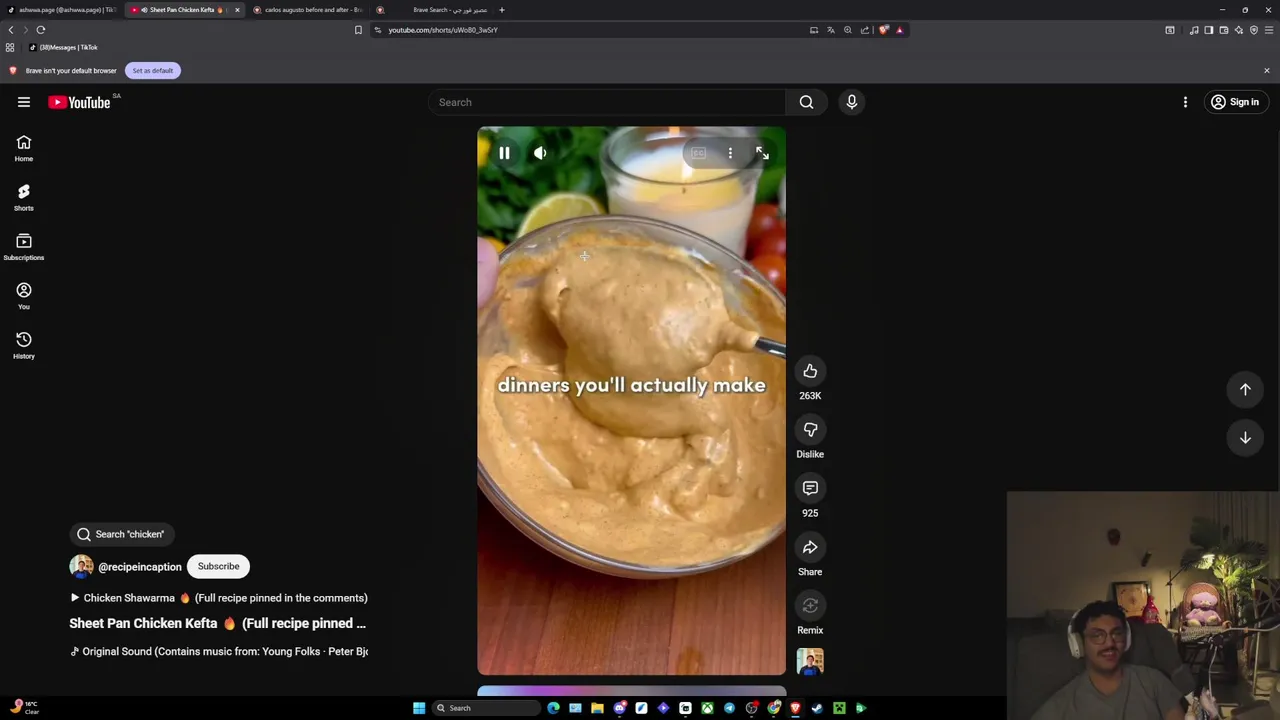Click the Windows Start button
The height and width of the screenshot is (720, 1280).
click(x=419, y=708)
